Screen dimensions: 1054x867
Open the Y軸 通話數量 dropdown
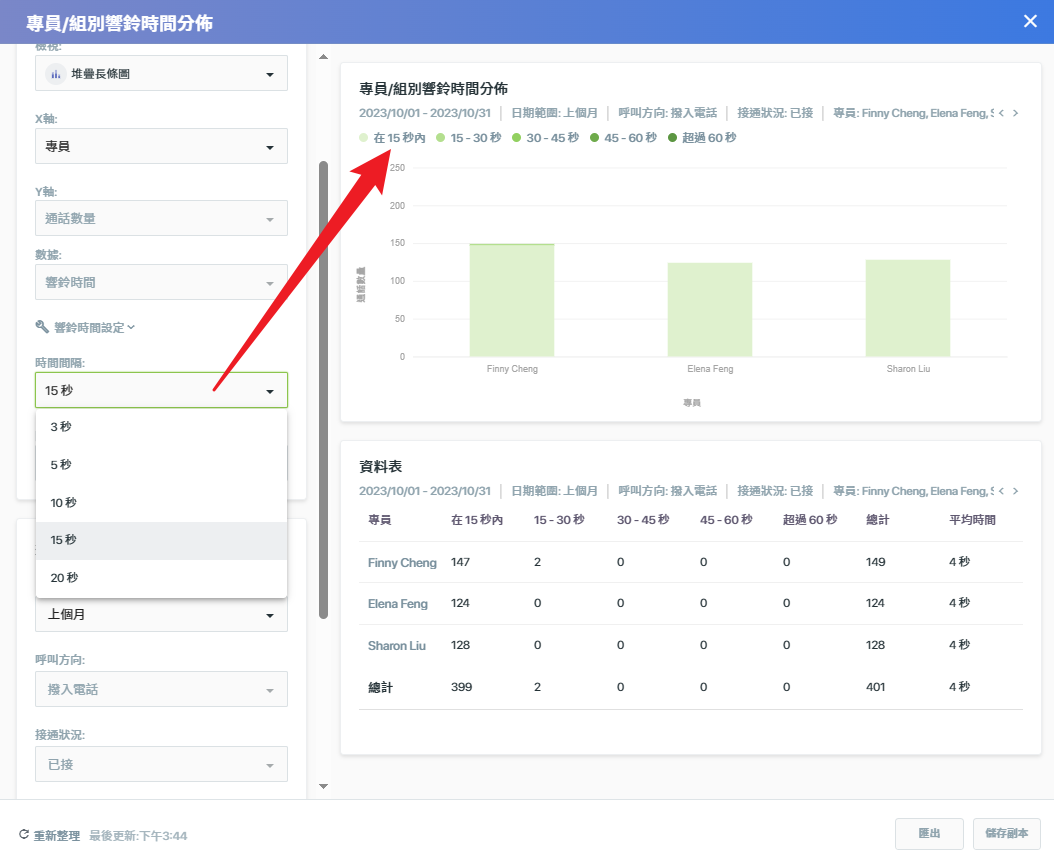pos(161,218)
